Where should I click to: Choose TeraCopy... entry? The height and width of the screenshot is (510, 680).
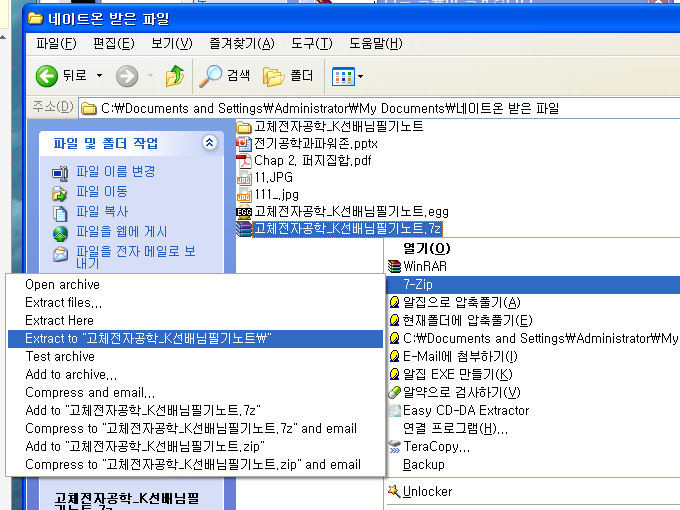coord(533,446)
